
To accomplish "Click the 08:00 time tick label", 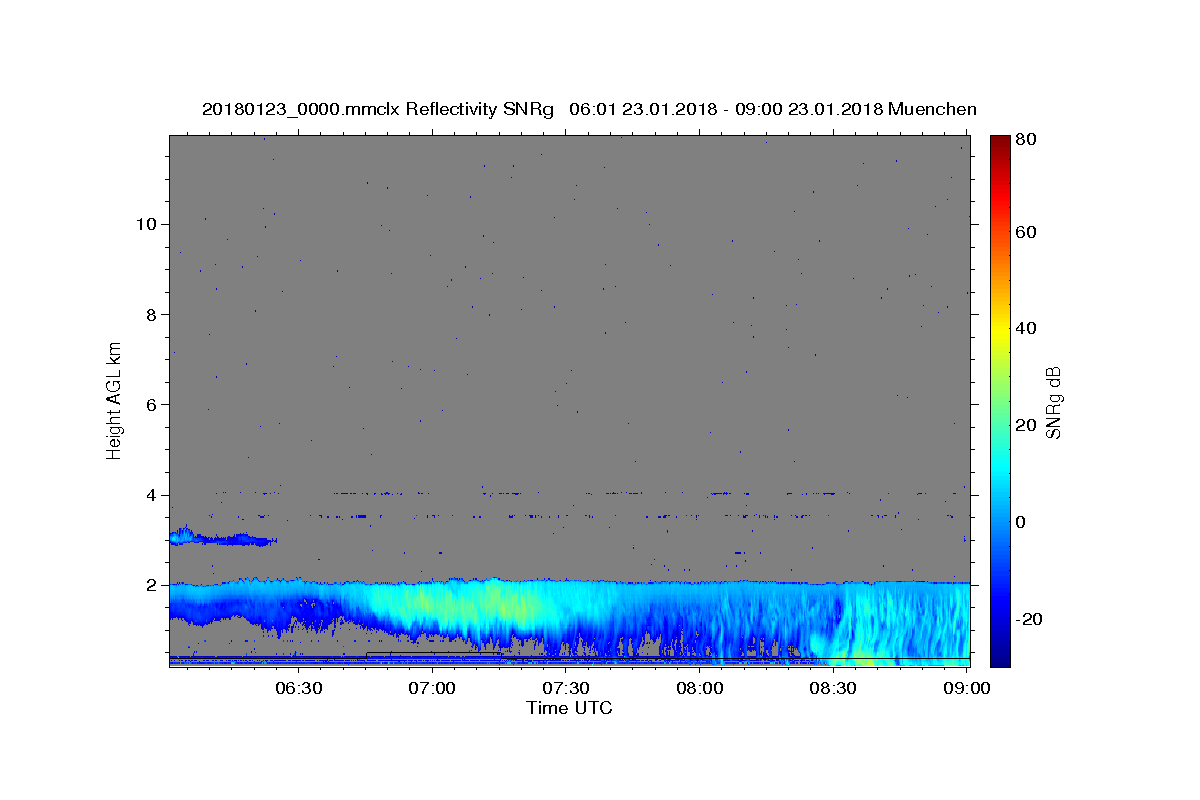I will tap(700, 688).
